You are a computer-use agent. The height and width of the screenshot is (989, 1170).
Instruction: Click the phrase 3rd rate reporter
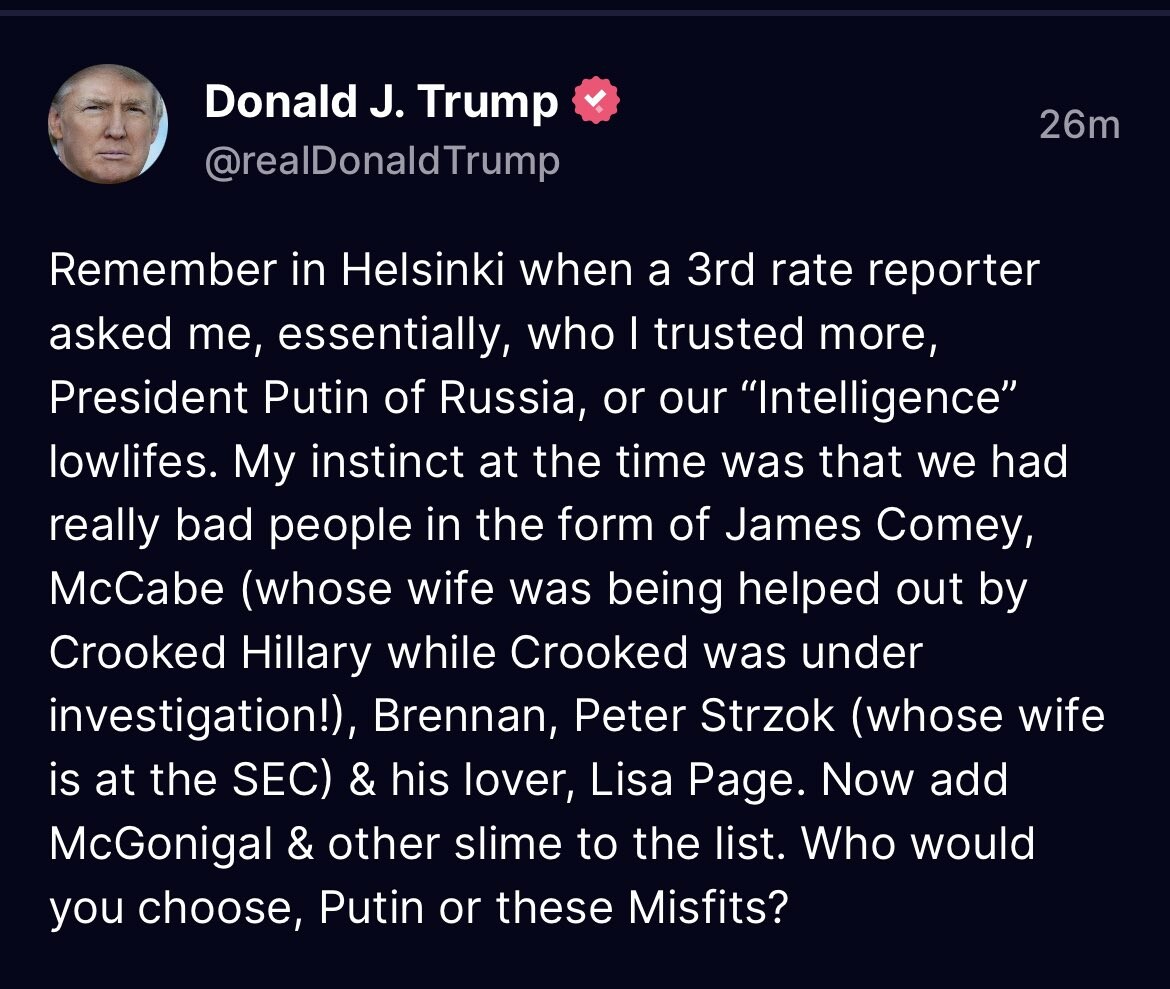[863, 269]
